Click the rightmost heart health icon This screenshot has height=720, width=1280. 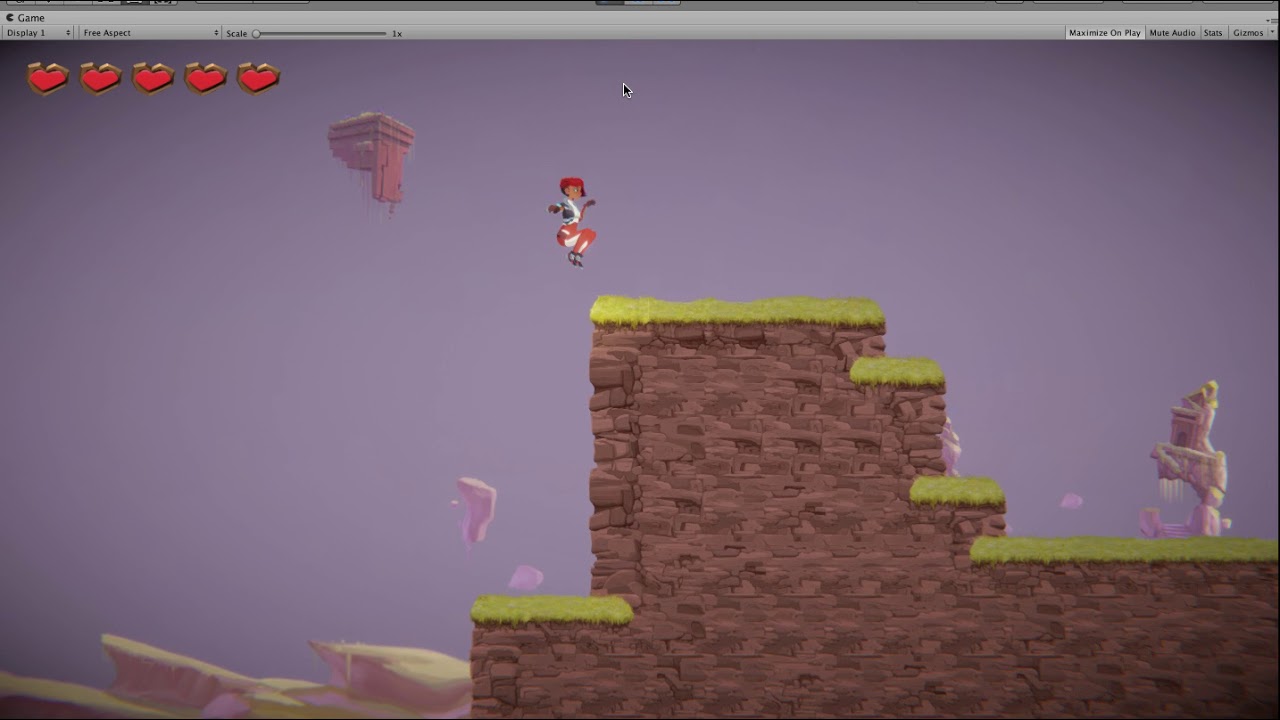(258, 78)
